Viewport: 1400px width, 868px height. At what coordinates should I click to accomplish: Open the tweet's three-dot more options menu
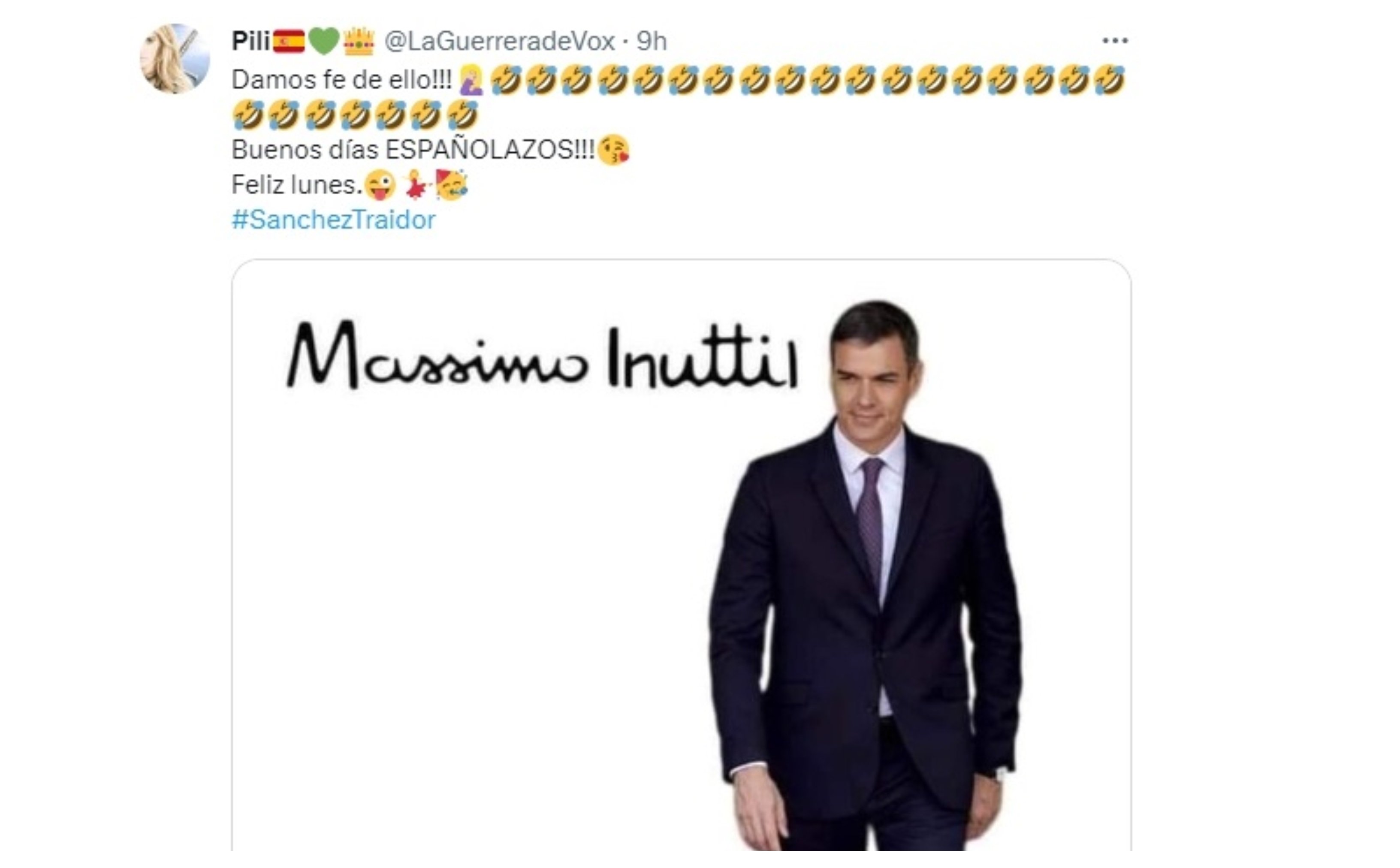coord(1115,41)
